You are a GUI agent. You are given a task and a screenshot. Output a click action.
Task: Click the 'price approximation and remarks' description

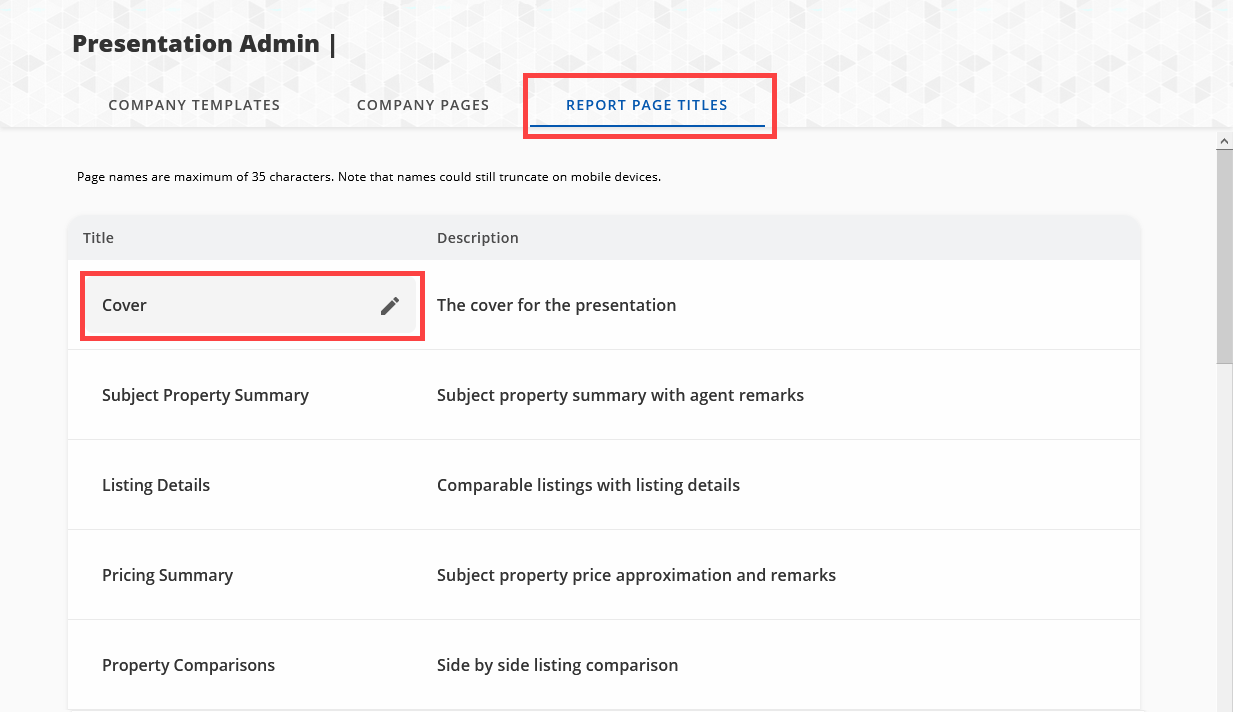pos(636,575)
